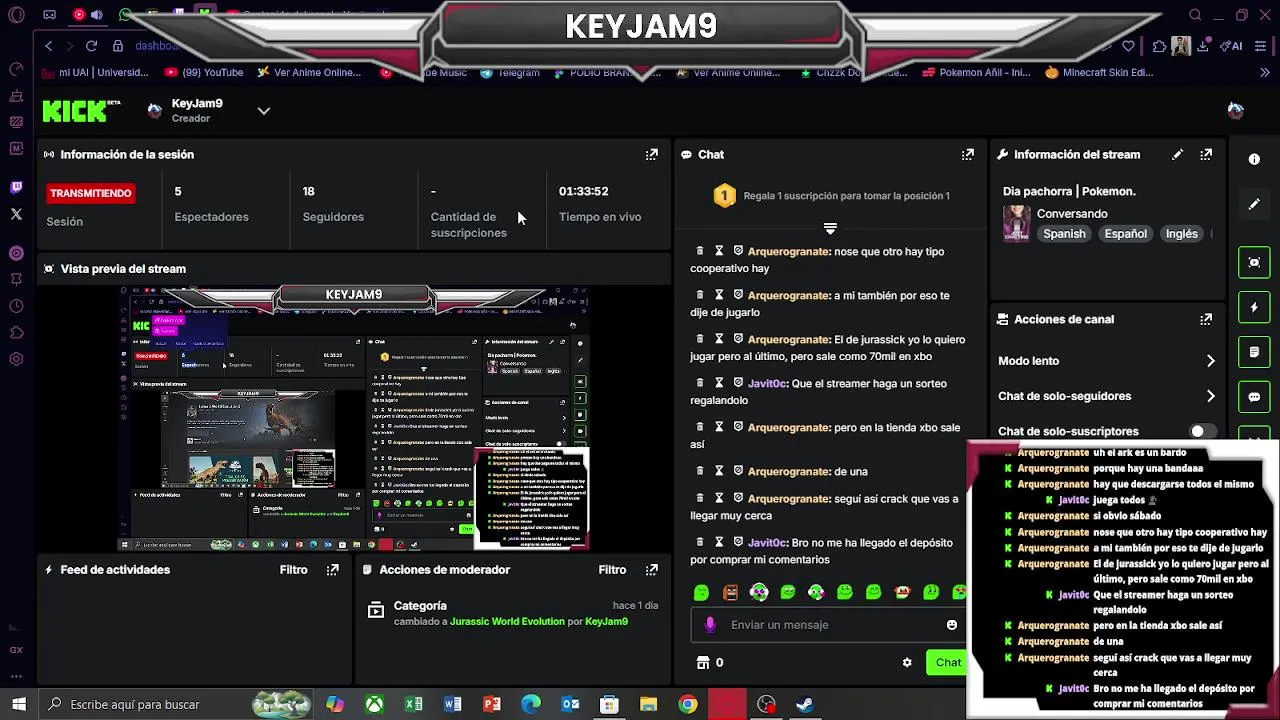This screenshot has height=720, width=1280.
Task: Click the Regala 1 suscripción banner
Action: [830, 196]
